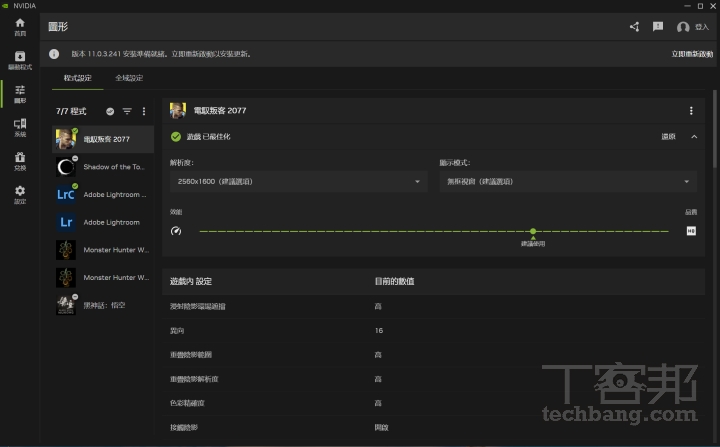Select second Monster Hunter W... entry
This screenshot has height=447, width=720.
tap(103, 277)
